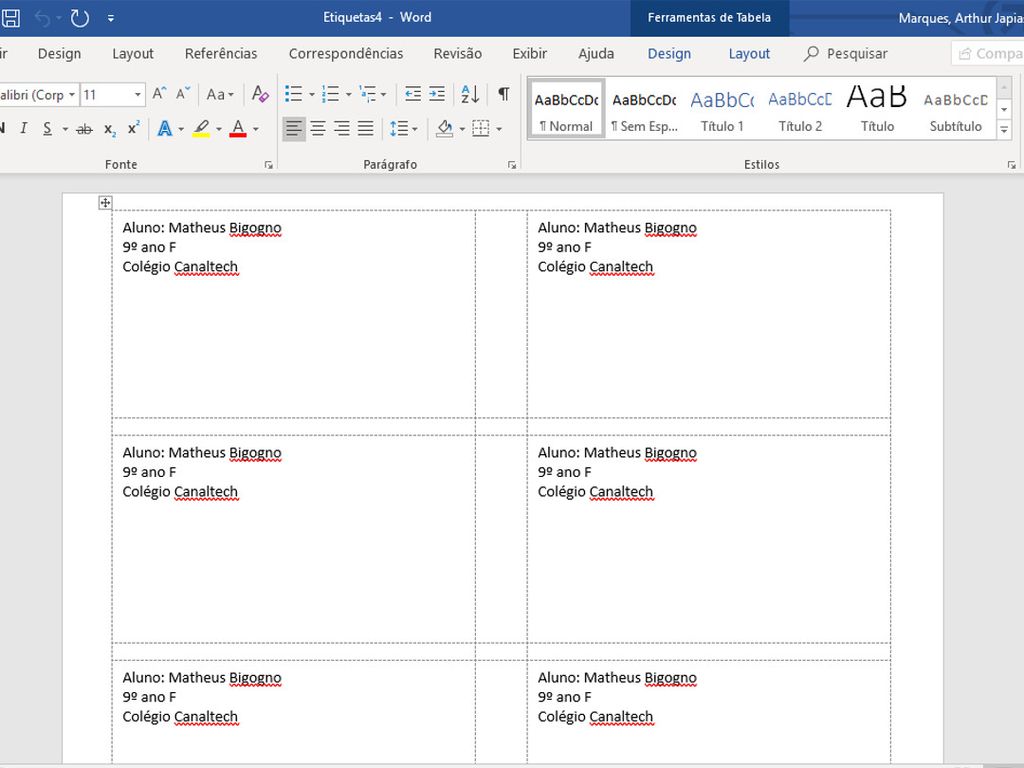This screenshot has height=768, width=1024.
Task: Click the Compartilhar share button
Action: (988, 54)
